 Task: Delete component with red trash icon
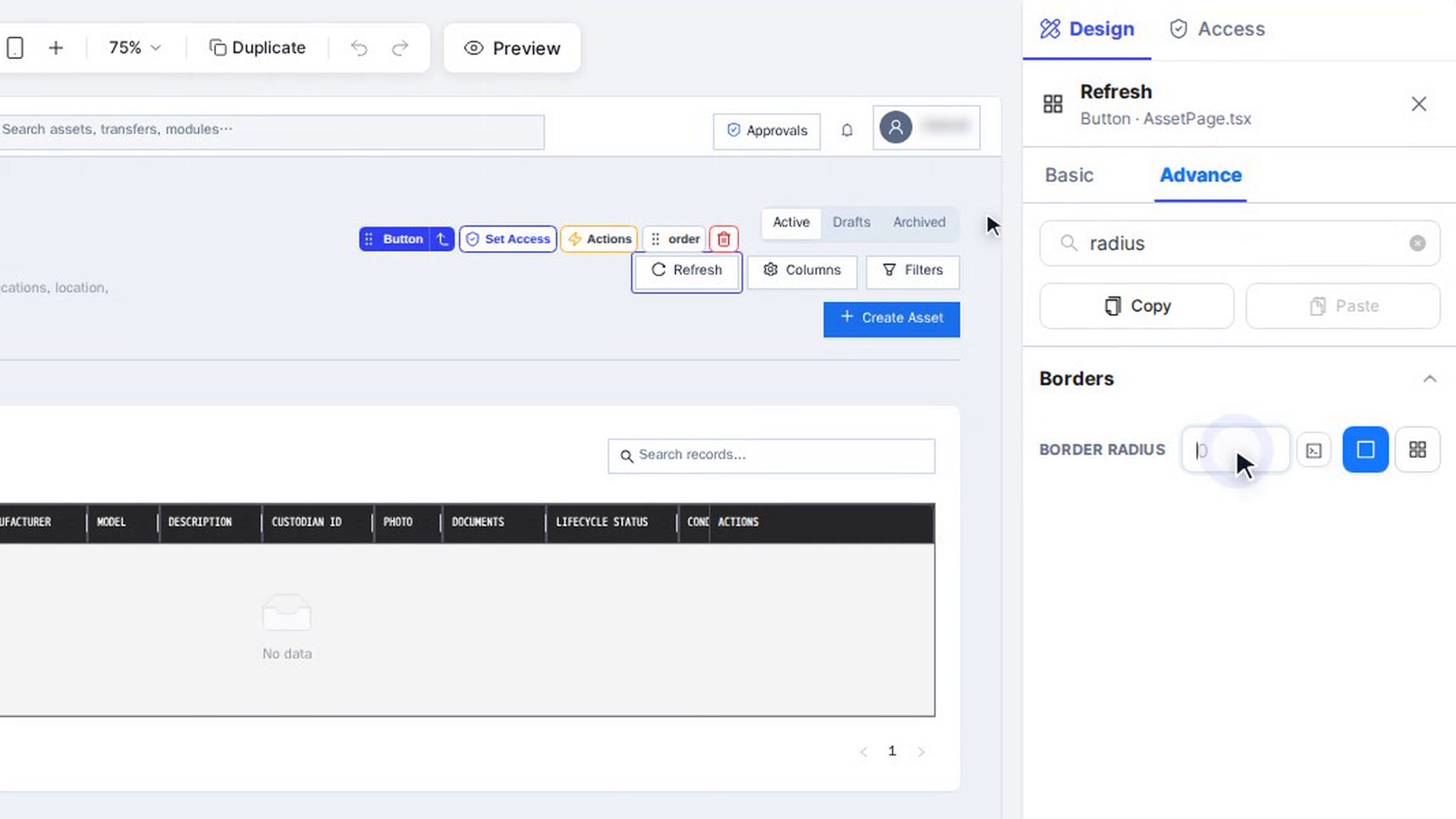tap(723, 239)
